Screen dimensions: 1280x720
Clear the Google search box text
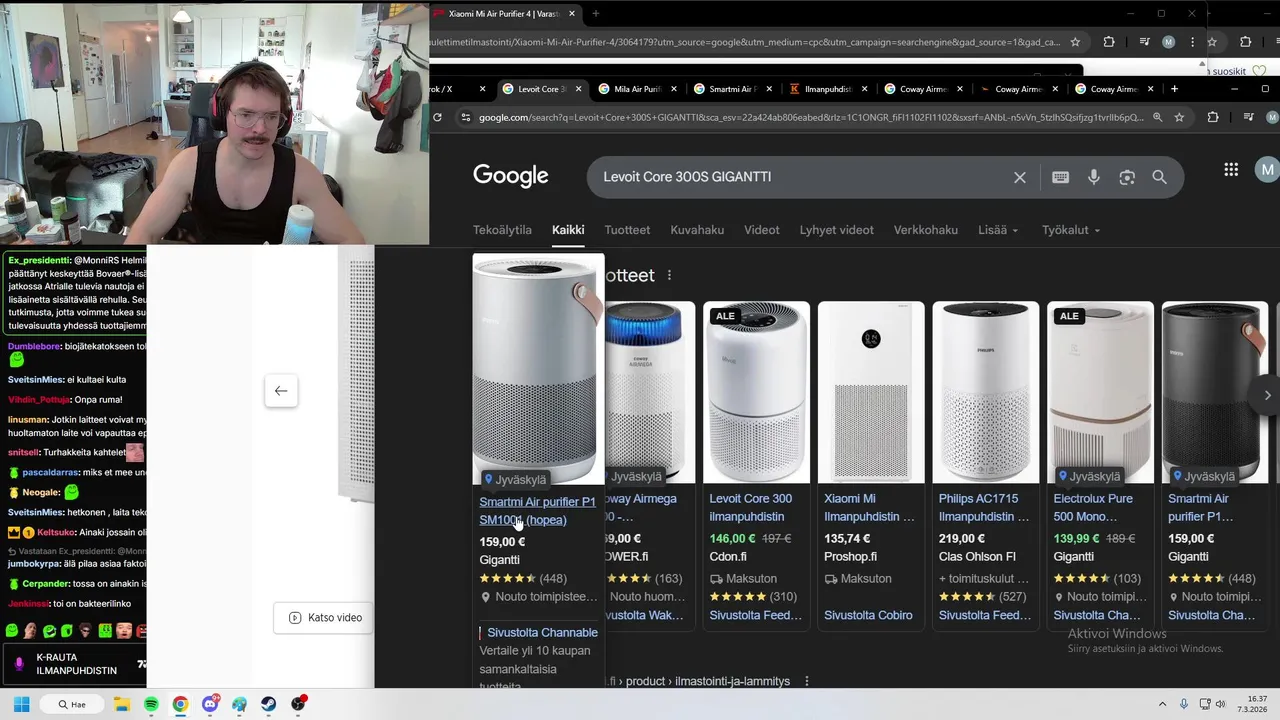tap(1019, 177)
